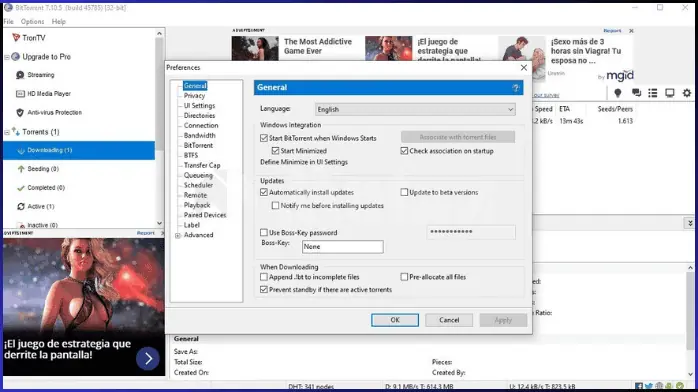Click the Seeds/Peers column header
The width and height of the screenshot is (698, 392).
(x=615, y=109)
